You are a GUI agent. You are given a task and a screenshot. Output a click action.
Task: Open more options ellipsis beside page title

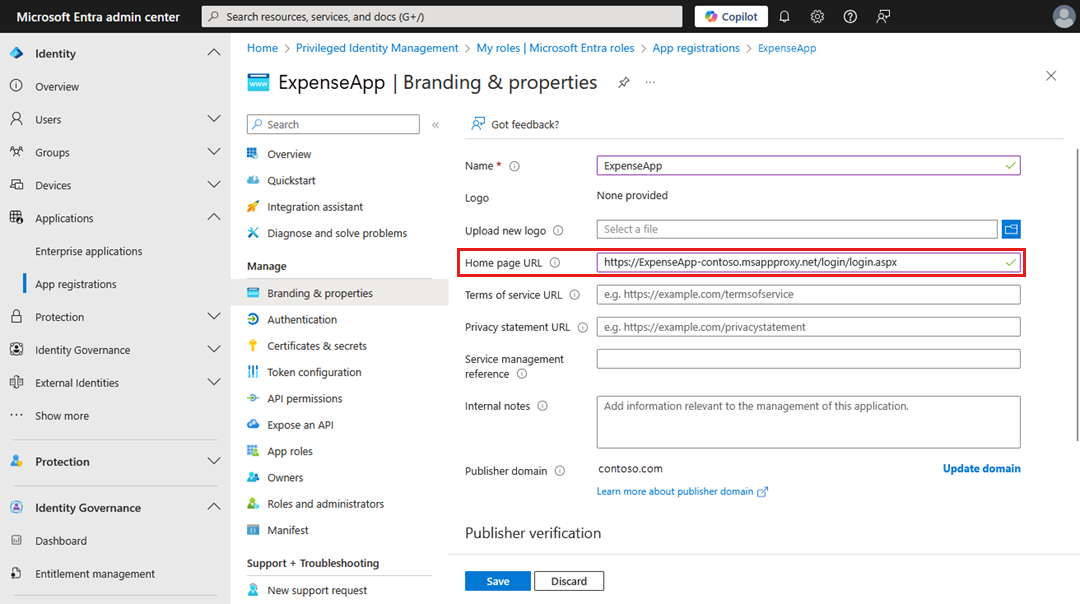pos(650,82)
